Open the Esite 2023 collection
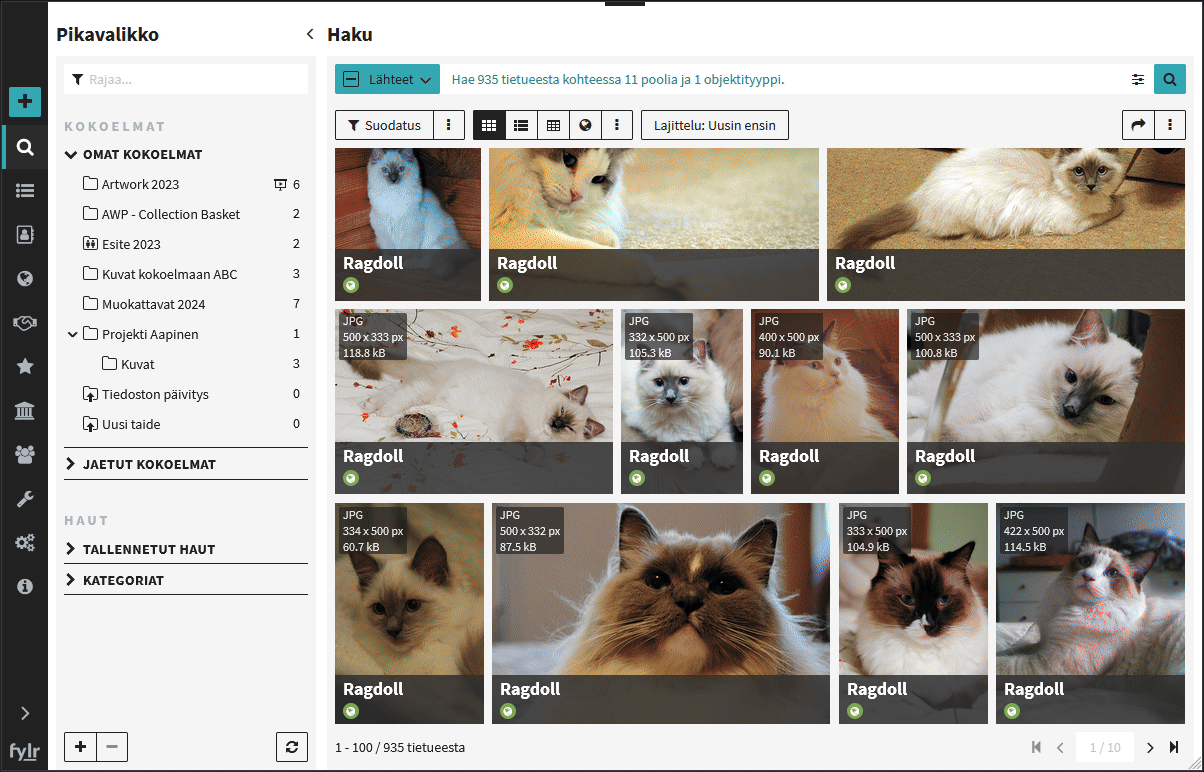1204x772 pixels. click(x=131, y=244)
